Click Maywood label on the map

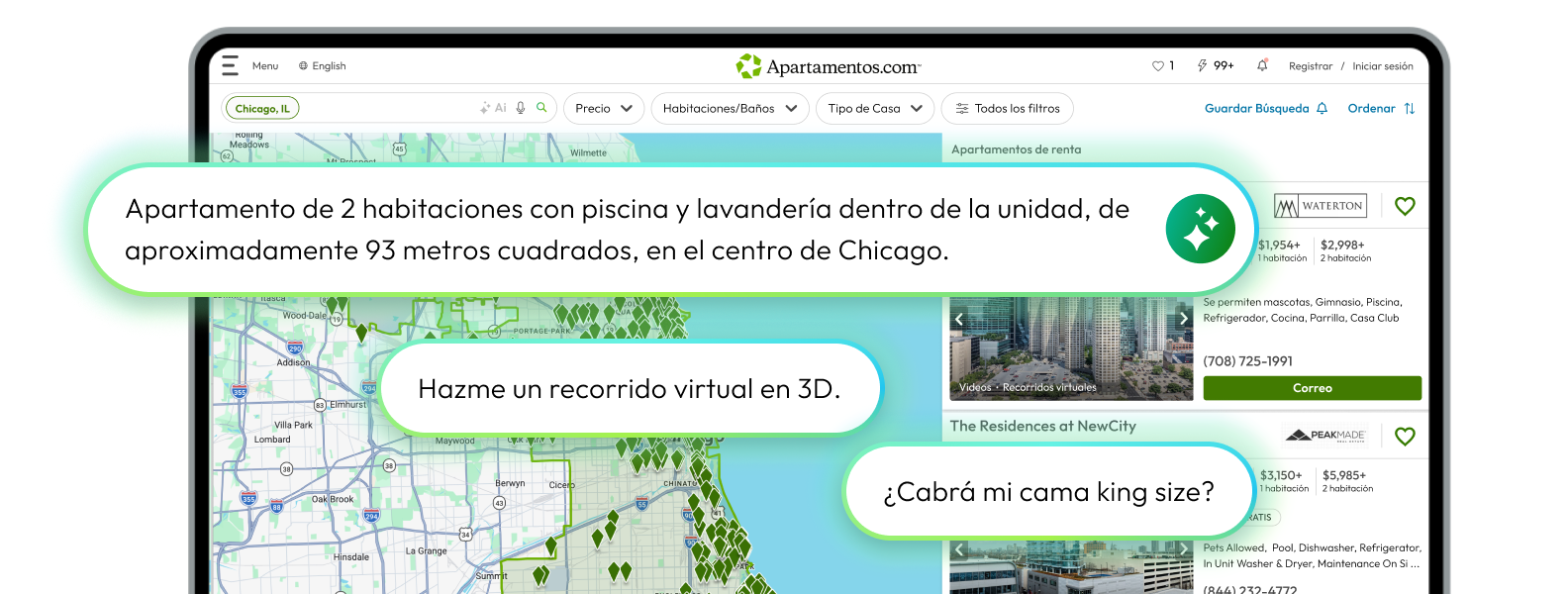(454, 441)
